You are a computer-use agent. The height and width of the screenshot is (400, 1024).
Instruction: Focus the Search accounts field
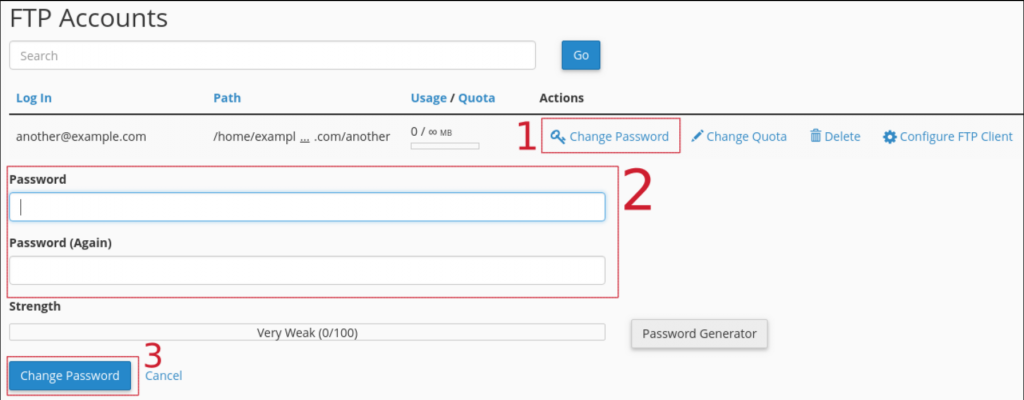click(272, 55)
